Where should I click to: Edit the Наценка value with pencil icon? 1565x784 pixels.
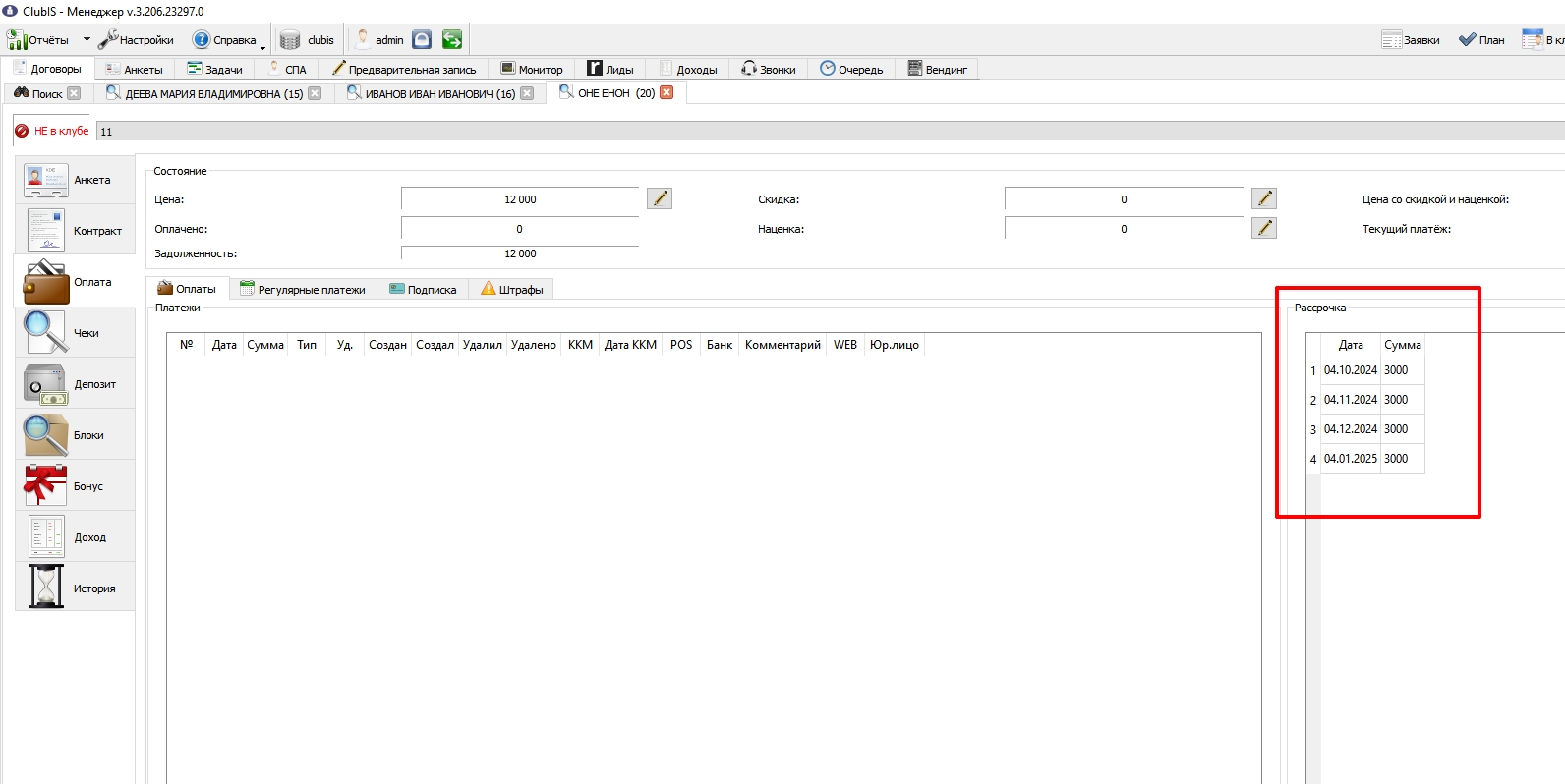(1264, 228)
